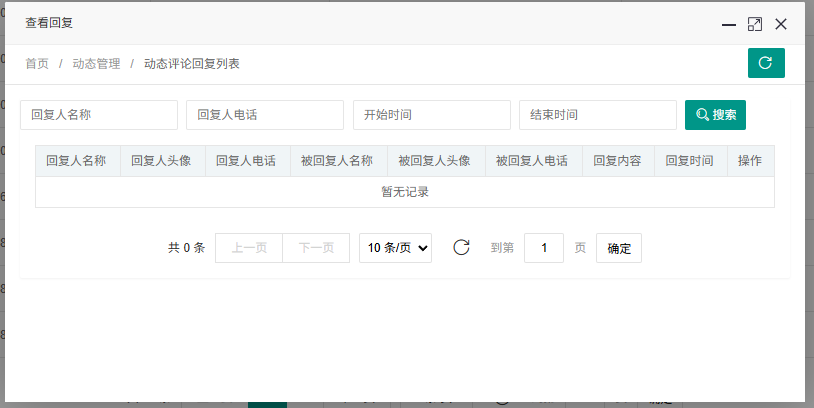This screenshot has width=814, height=408.
Task: Go to 首页 breadcrumb link
Action: click(37, 64)
